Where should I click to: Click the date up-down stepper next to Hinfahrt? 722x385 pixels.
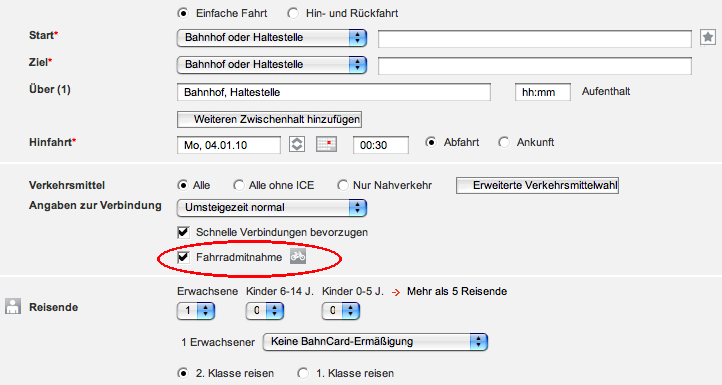coord(297,144)
